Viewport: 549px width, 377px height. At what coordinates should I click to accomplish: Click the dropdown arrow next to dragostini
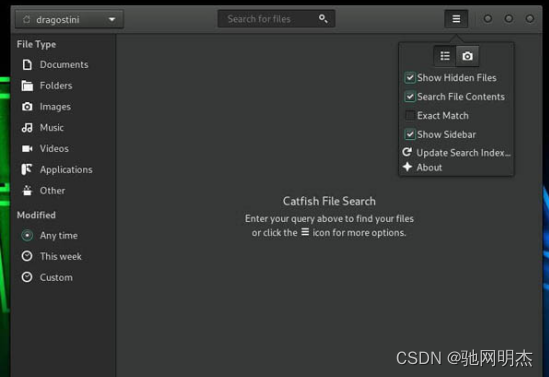(112, 19)
